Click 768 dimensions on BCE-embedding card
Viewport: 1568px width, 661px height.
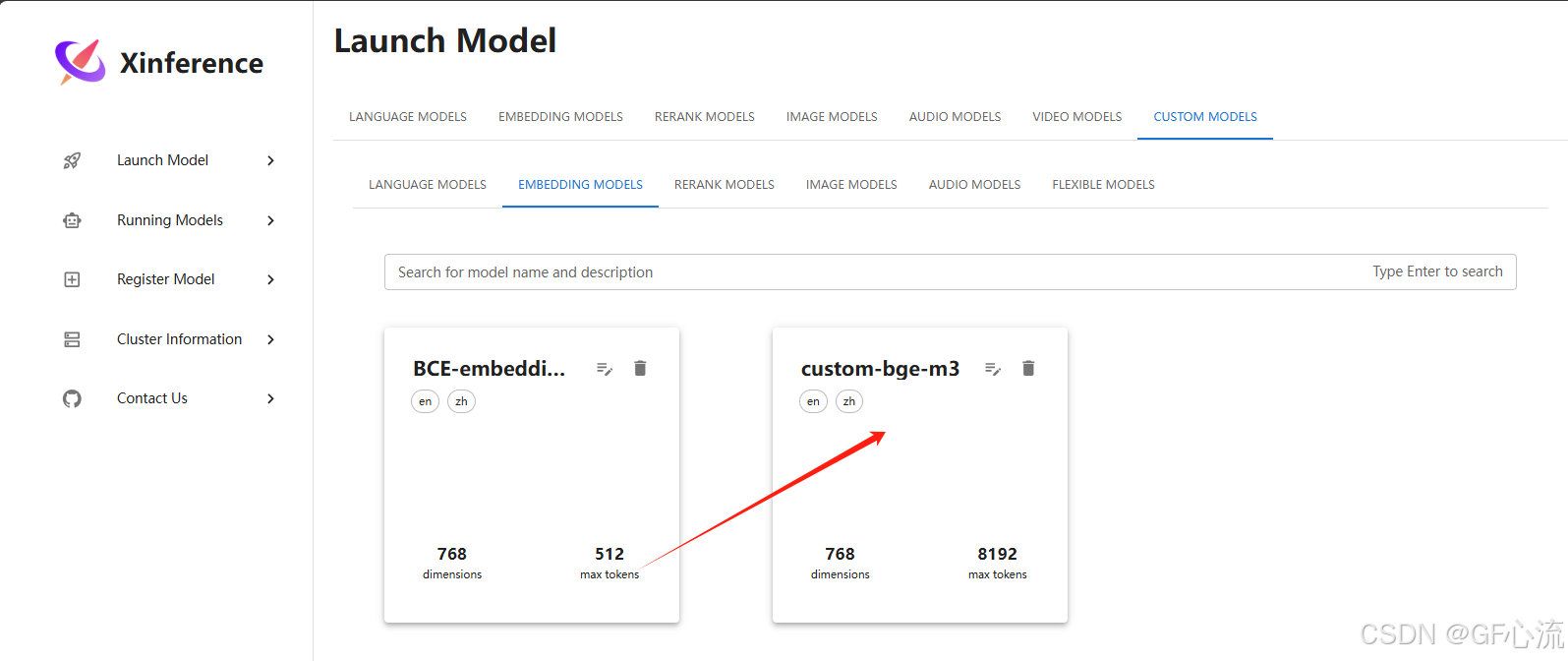(452, 563)
